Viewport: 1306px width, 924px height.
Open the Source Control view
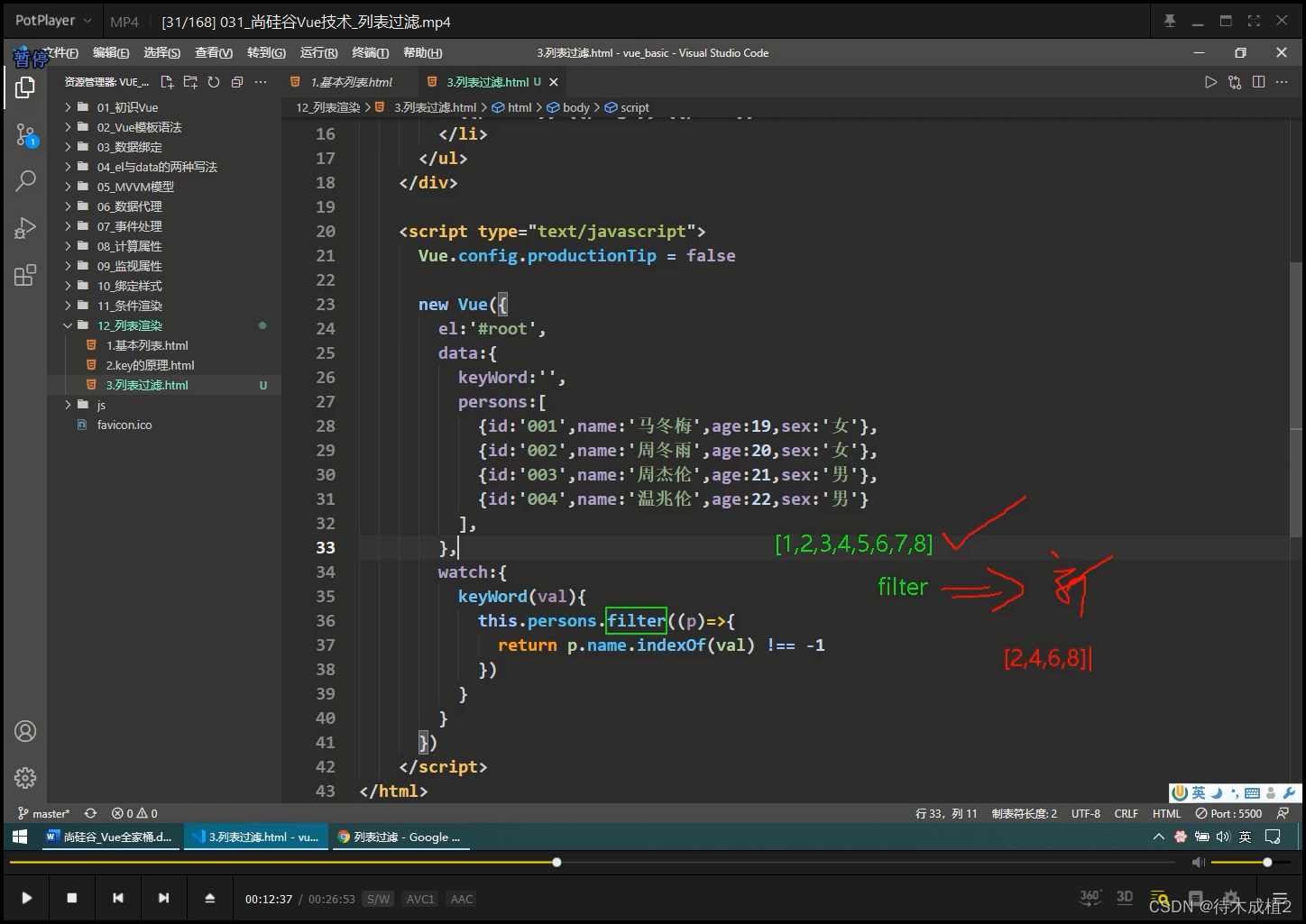(25, 135)
